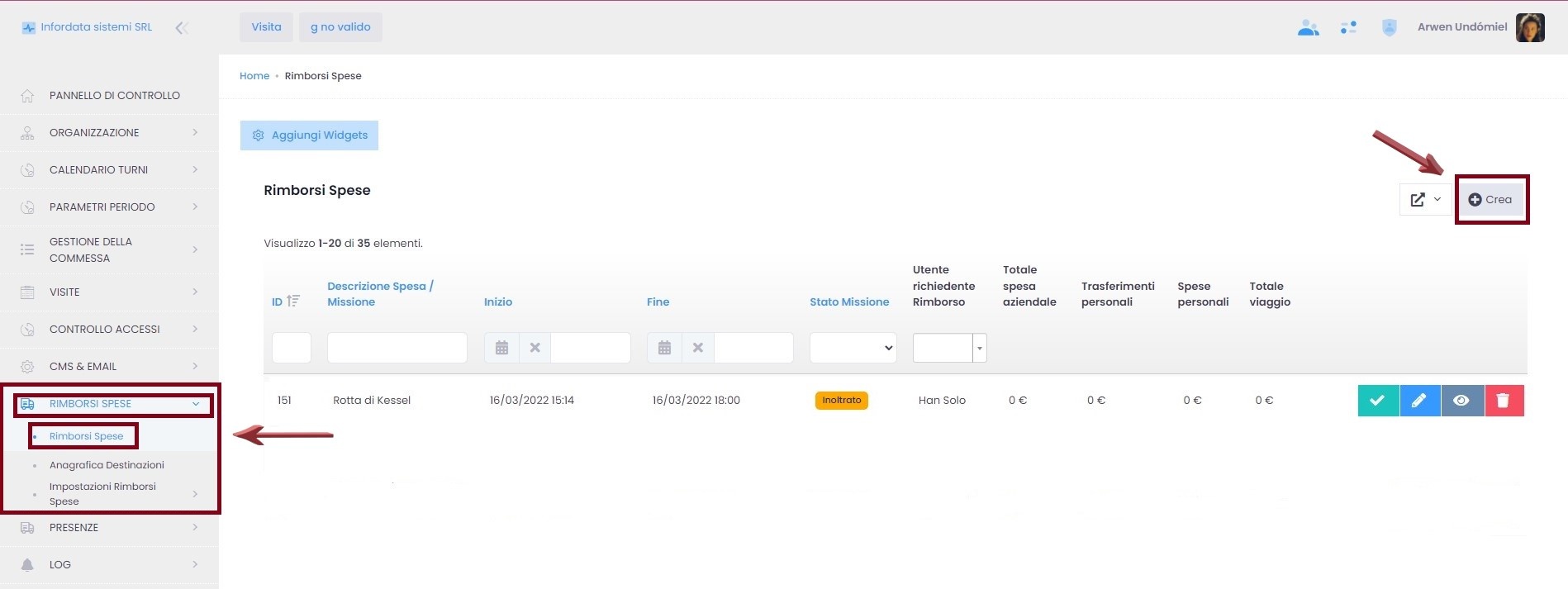Viewport: 1568px width, 589px height.
Task: Go to Home via the breadcrumb link
Action: pyautogui.click(x=254, y=76)
